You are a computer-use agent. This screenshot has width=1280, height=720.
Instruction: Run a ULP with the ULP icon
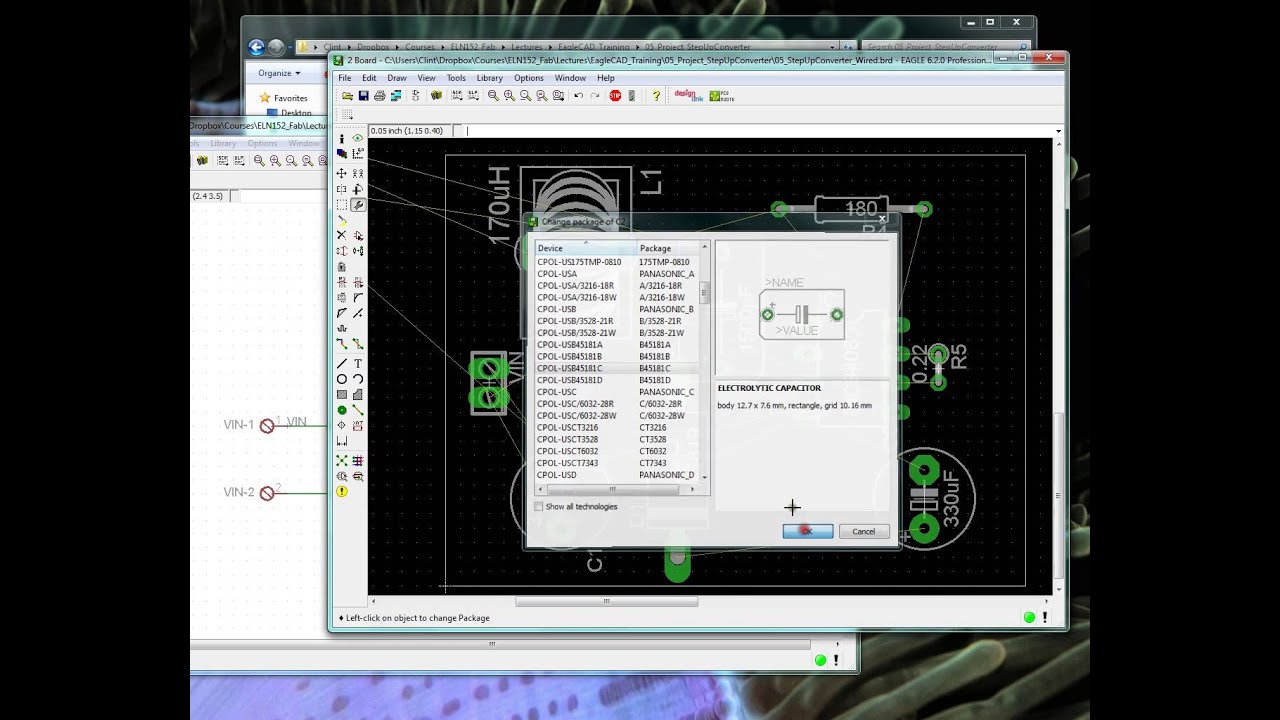(473, 96)
